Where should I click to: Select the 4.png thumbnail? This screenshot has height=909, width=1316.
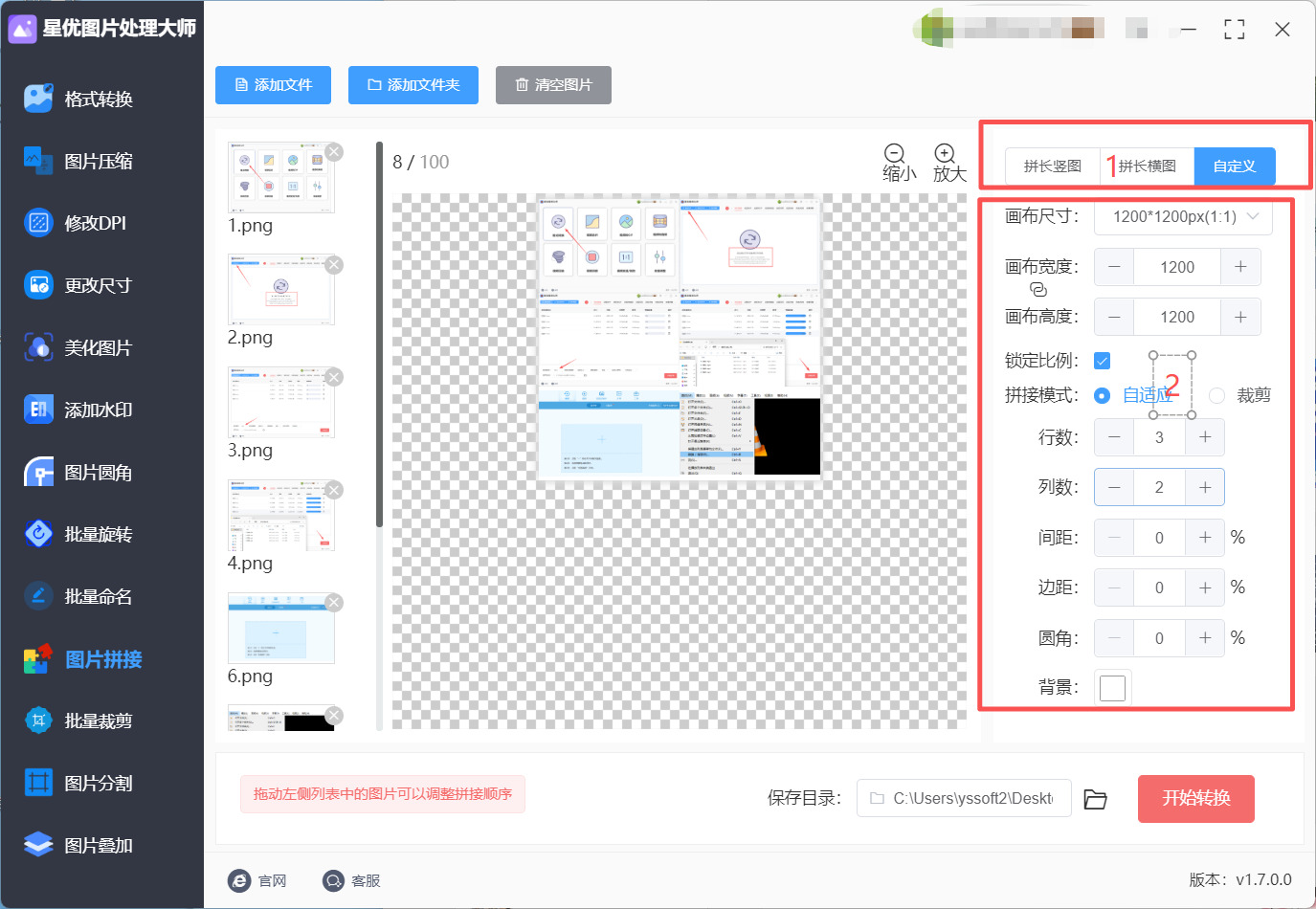pos(281,516)
